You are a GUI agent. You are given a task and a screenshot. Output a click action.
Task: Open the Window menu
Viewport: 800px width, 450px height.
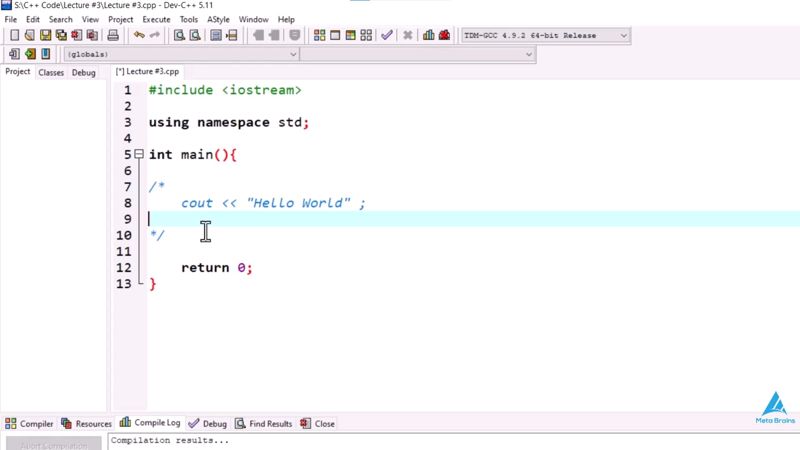[254, 19]
